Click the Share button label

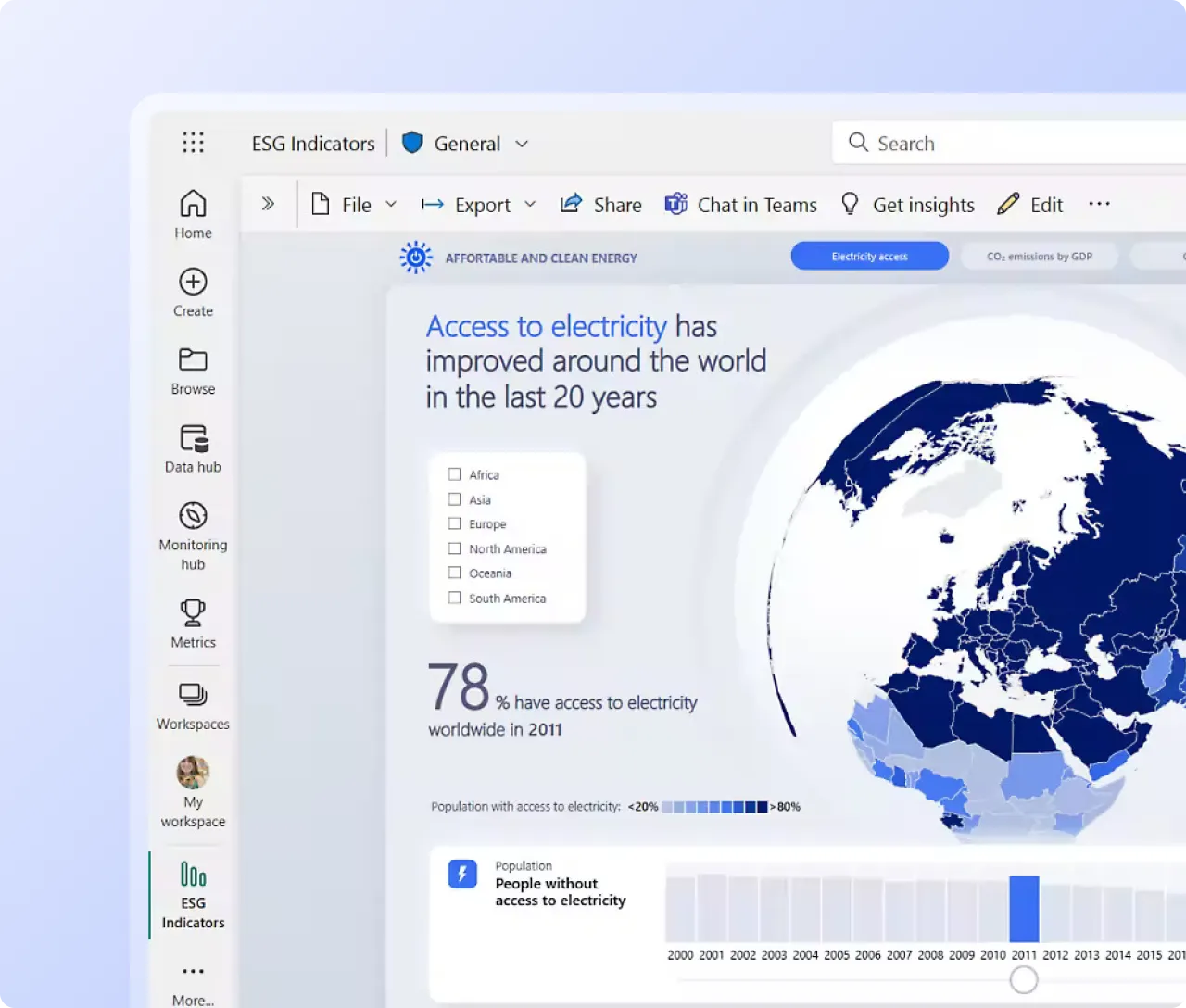pyautogui.click(x=618, y=205)
